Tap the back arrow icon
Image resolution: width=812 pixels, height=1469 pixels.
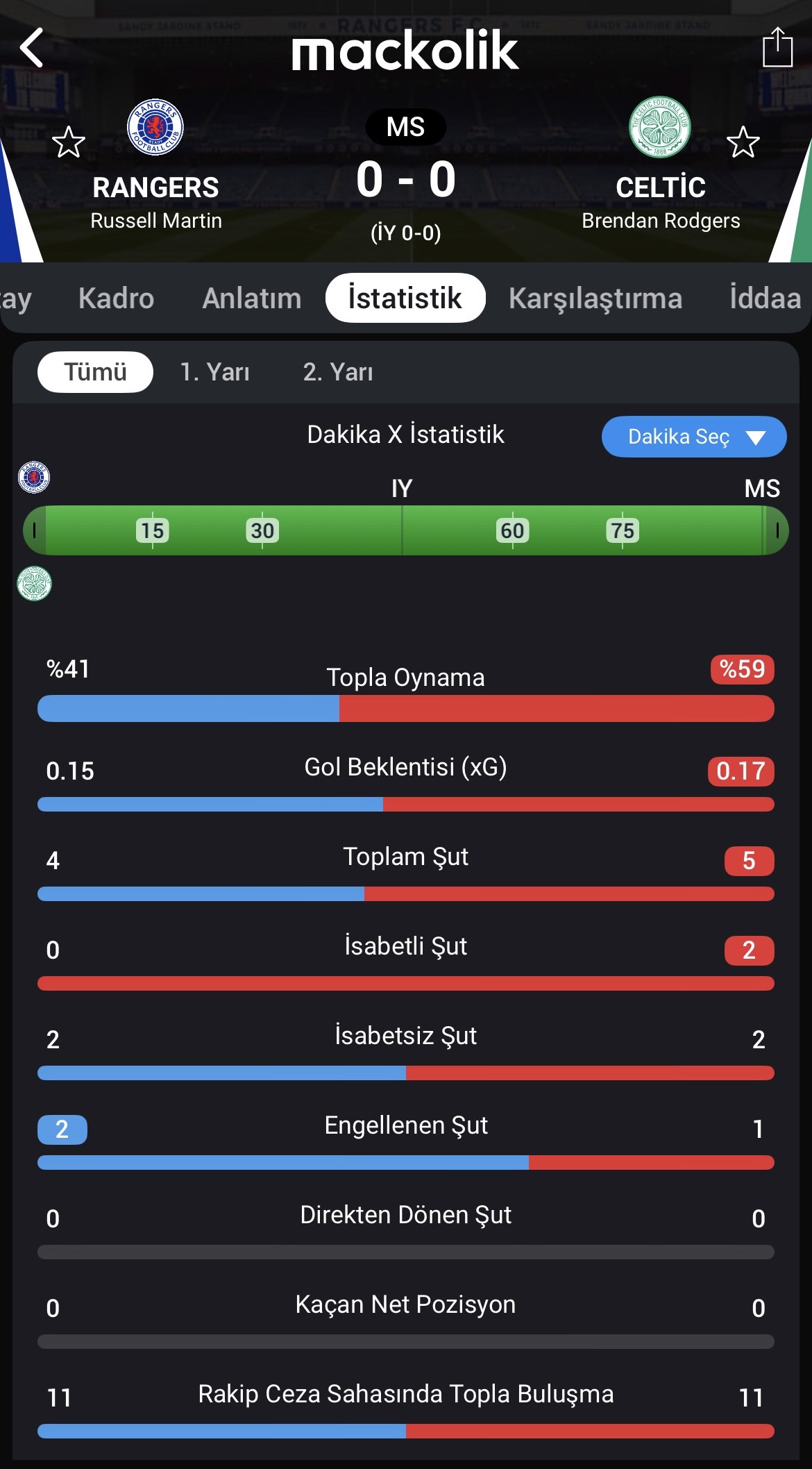(x=32, y=48)
